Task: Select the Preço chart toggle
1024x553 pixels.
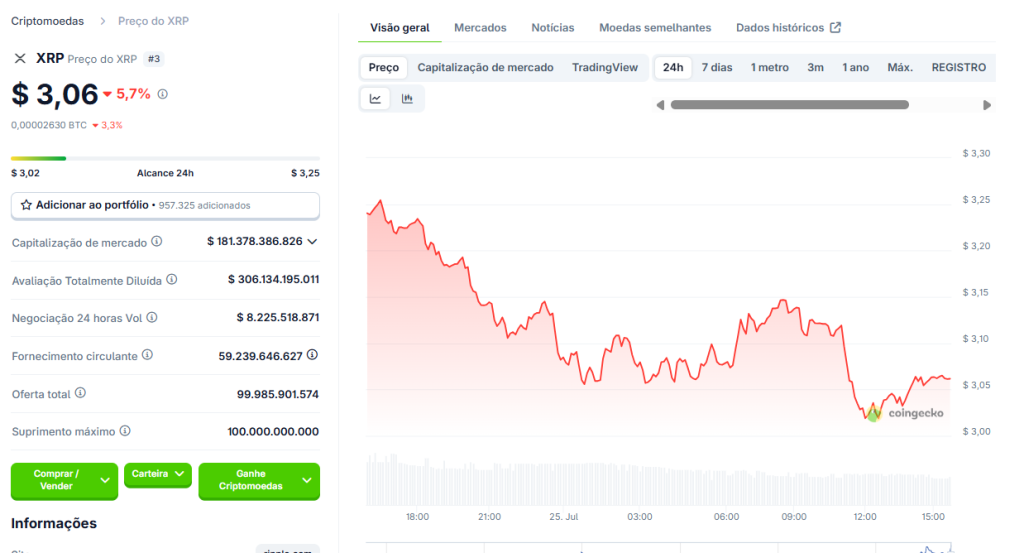Action: tap(383, 67)
